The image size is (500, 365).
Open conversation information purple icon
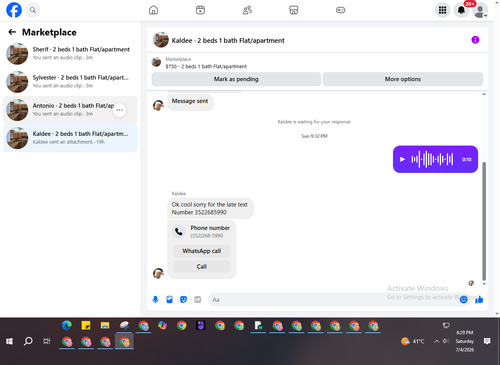click(x=475, y=40)
